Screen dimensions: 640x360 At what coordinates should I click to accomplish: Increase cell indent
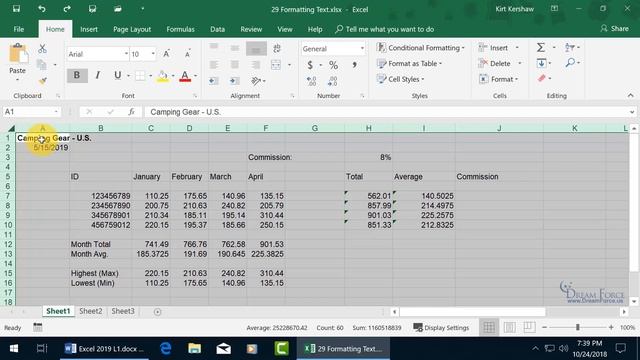click(235, 81)
